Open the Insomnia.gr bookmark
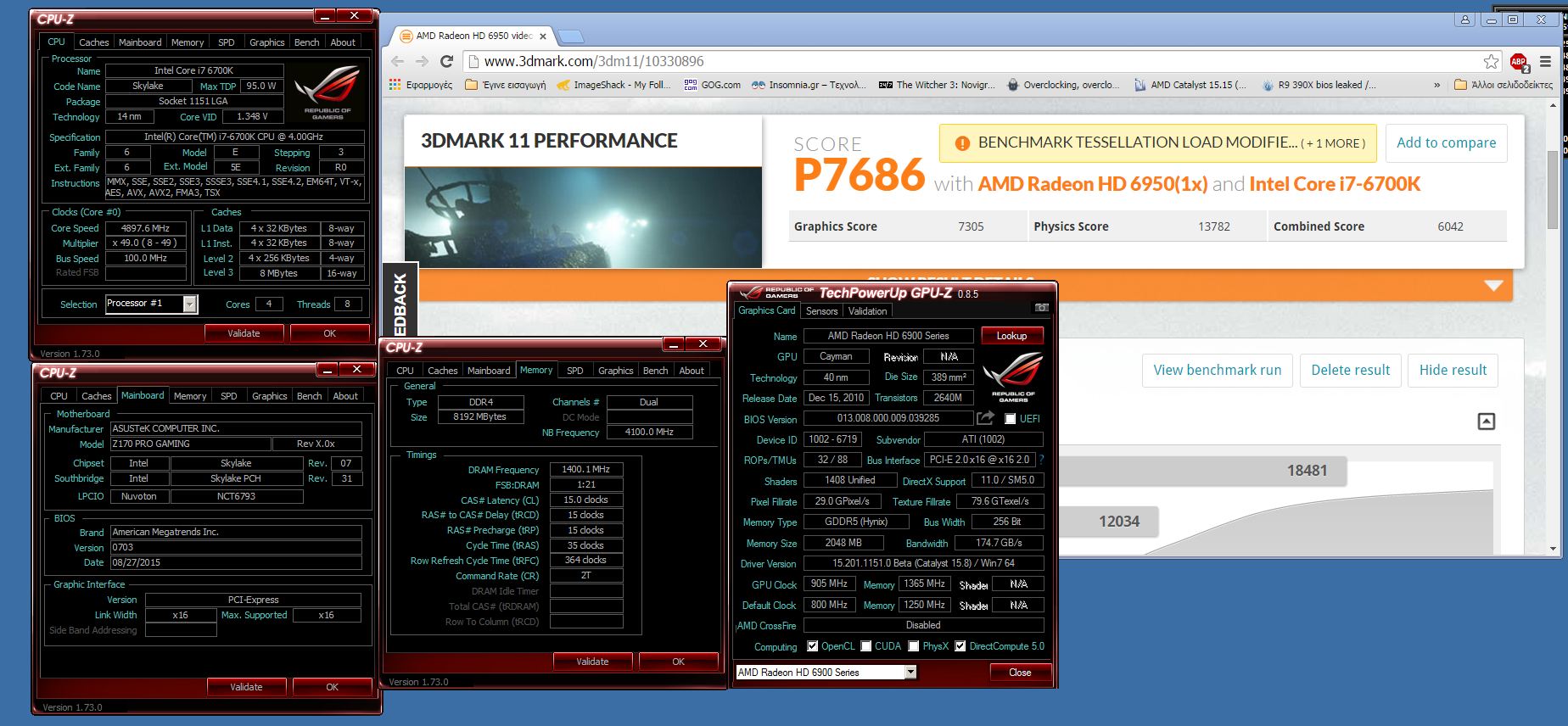 [x=809, y=85]
